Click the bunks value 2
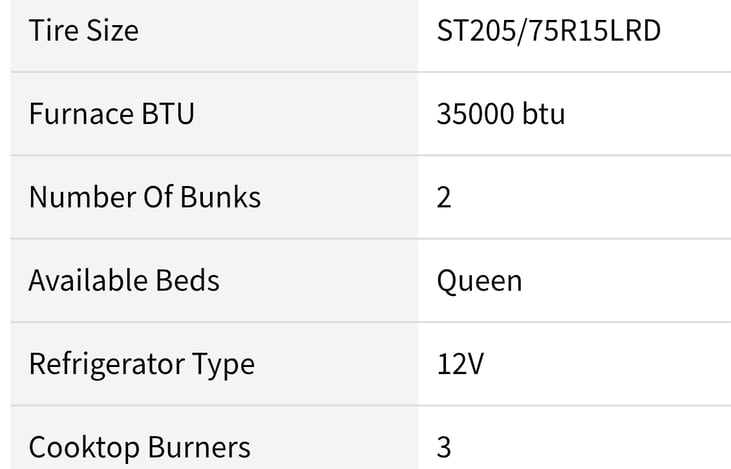This screenshot has width=731, height=469. (x=444, y=197)
